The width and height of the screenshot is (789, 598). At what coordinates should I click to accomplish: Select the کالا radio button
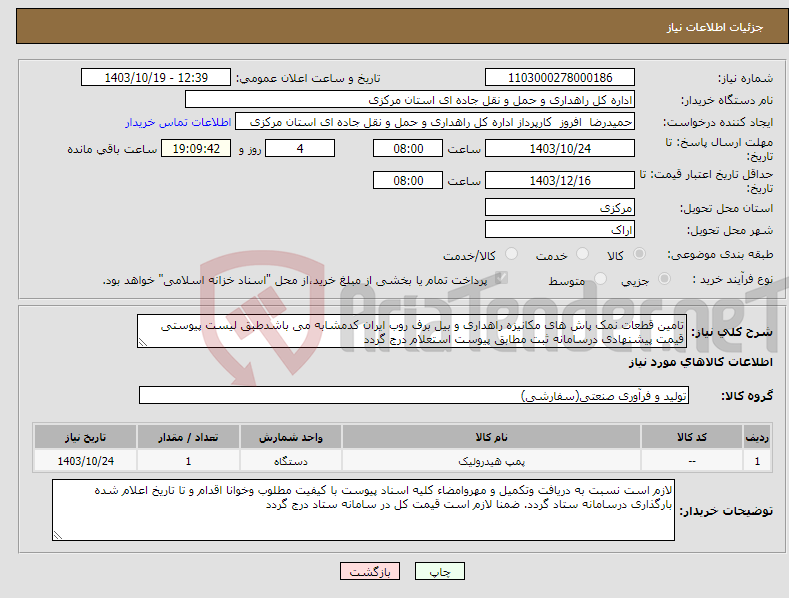pyautogui.click(x=640, y=254)
